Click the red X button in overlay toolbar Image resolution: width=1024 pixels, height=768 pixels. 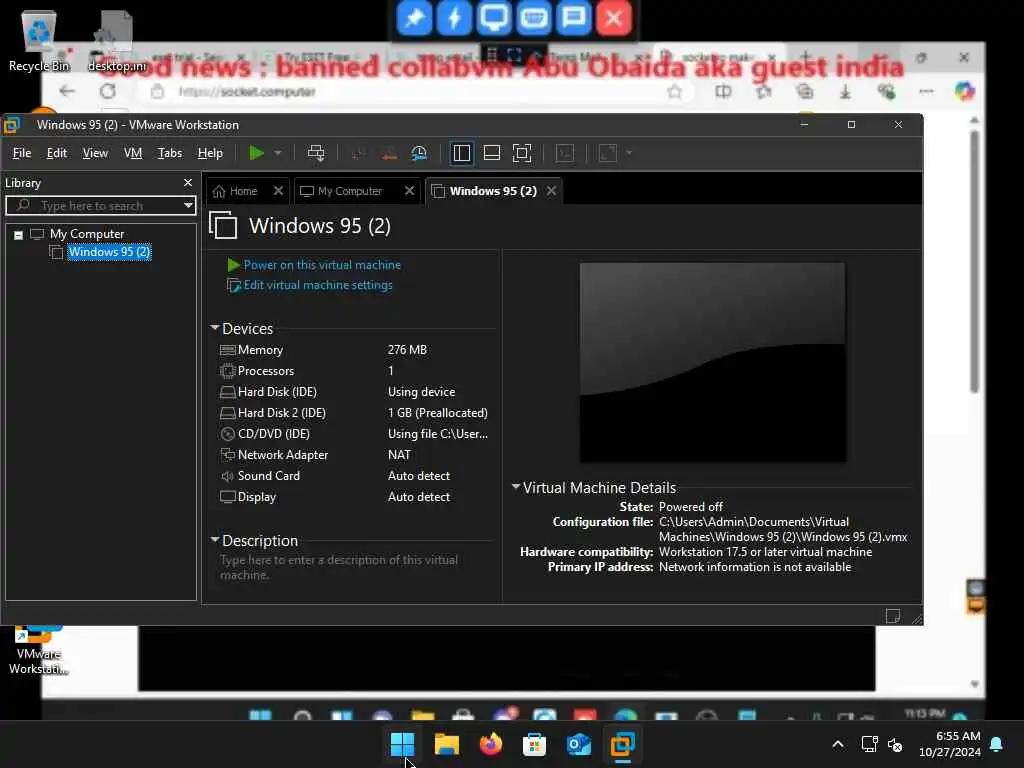(x=614, y=18)
